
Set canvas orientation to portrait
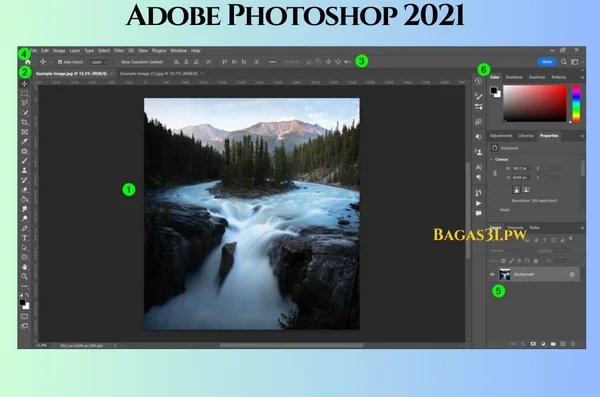[x=517, y=190]
